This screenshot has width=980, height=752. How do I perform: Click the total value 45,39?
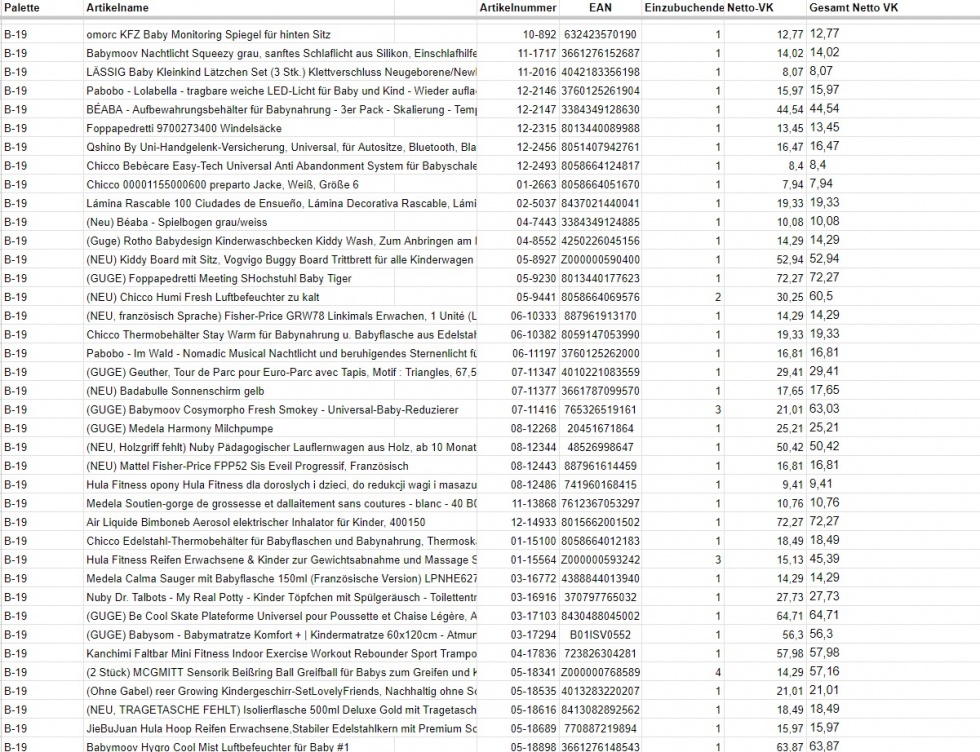point(824,559)
